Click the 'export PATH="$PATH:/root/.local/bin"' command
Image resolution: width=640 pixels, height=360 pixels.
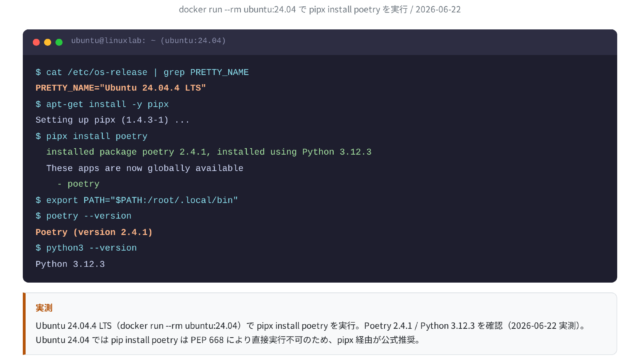136,200
